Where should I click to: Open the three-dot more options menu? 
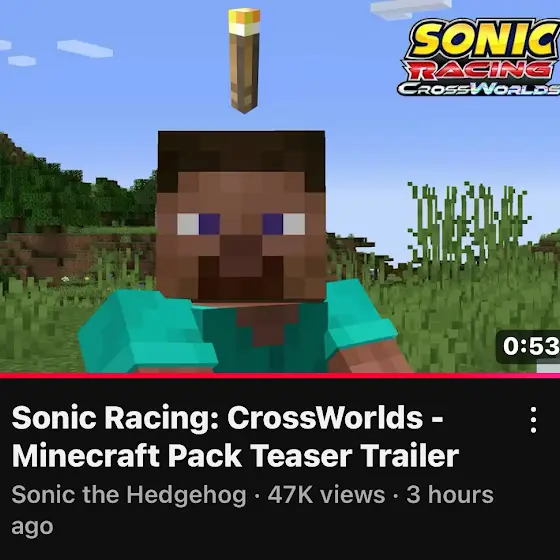click(533, 420)
